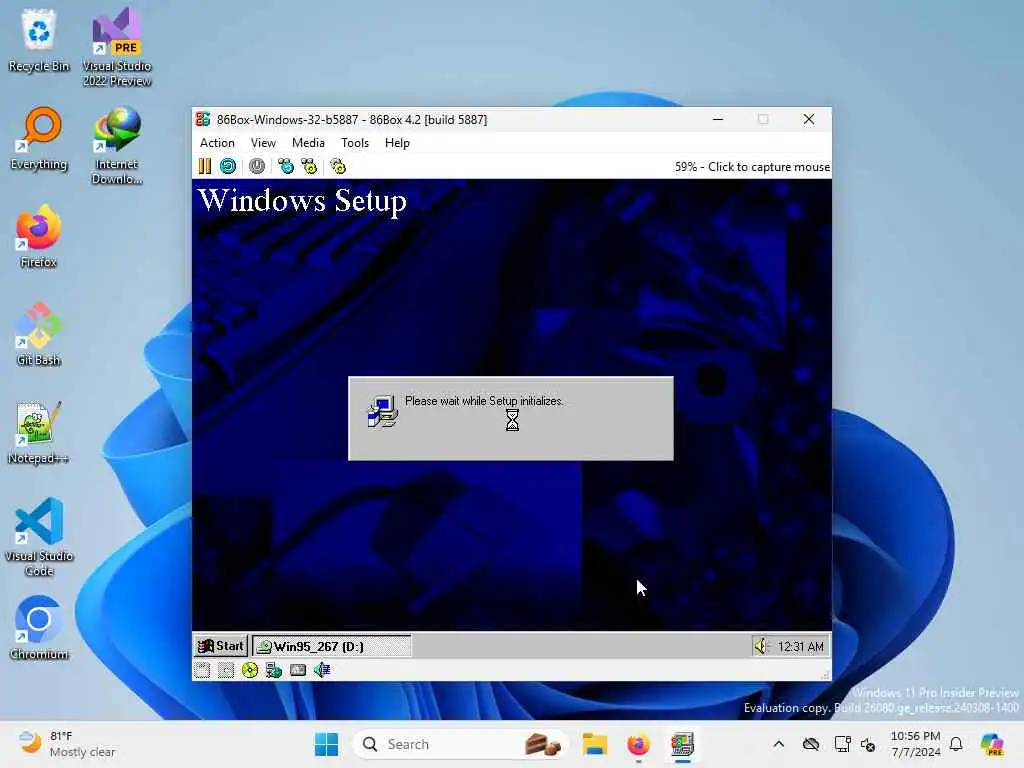Click the CD-ROM disc status icon

(249, 670)
